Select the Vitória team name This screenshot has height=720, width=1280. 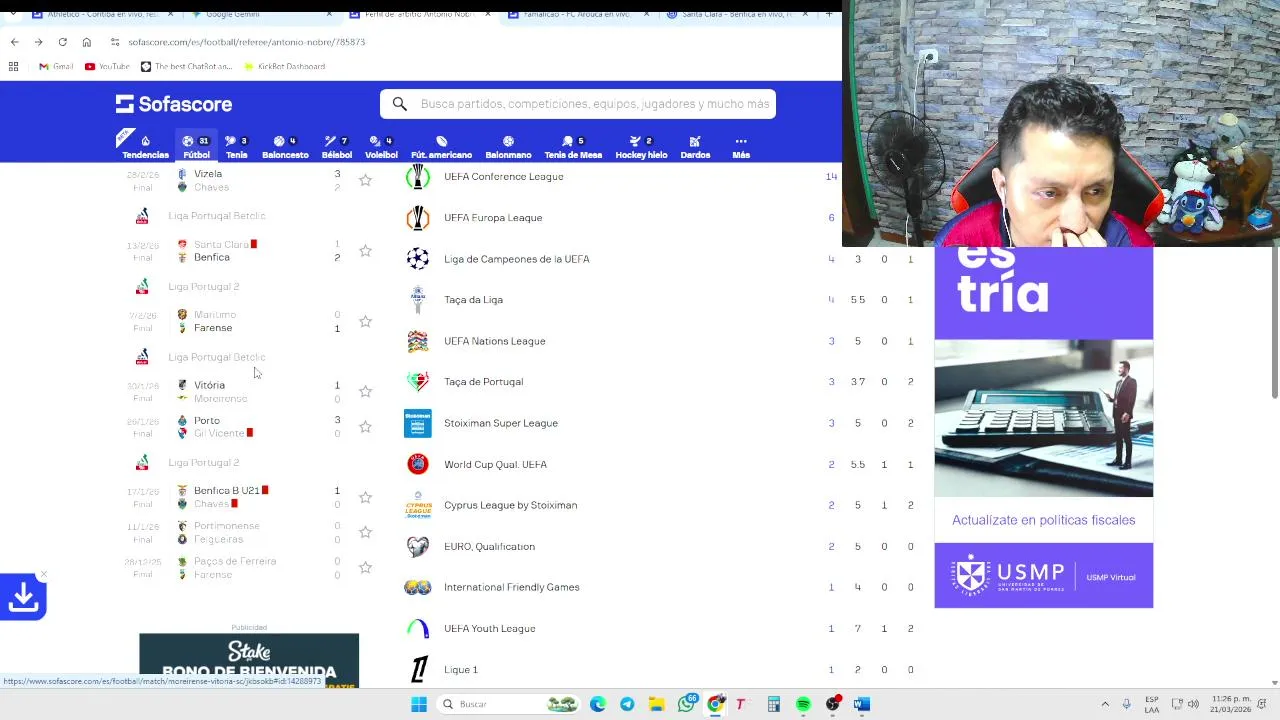209,385
